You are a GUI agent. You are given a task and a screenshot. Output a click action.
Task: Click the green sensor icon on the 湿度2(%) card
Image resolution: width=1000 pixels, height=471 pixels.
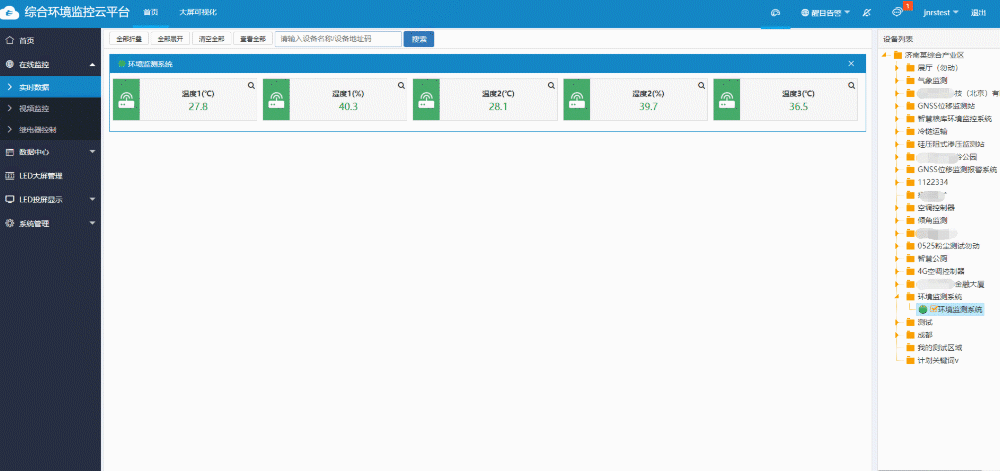577,99
